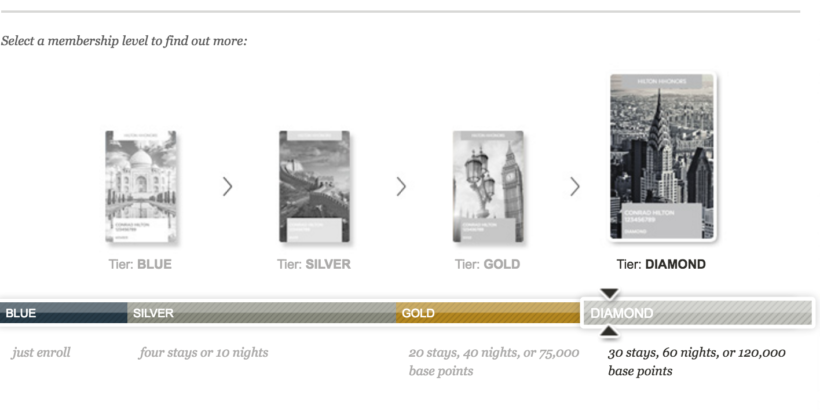
Task: Select the Blue tier Taj Mahal card
Action: tap(141, 187)
